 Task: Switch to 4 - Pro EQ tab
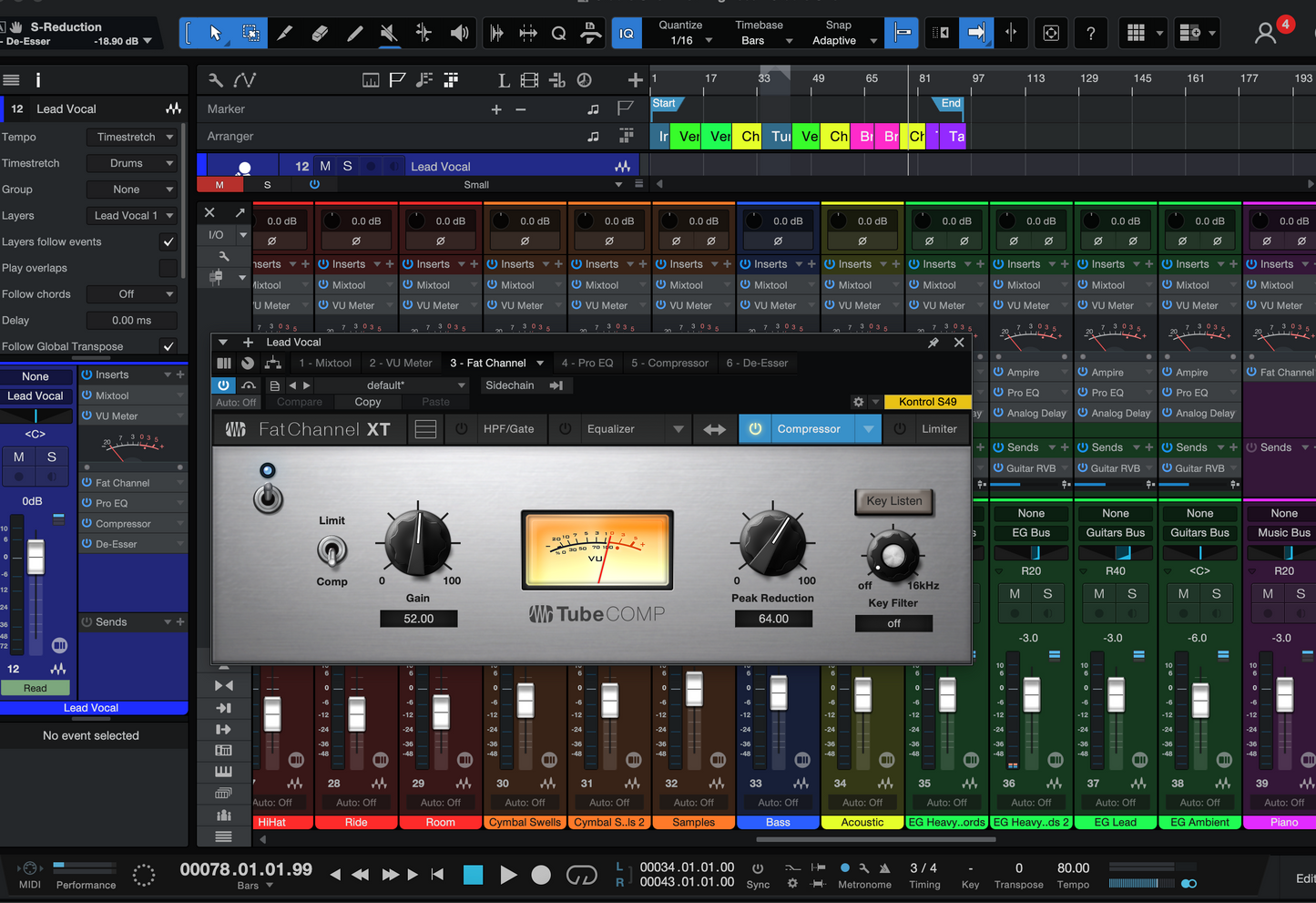587,363
